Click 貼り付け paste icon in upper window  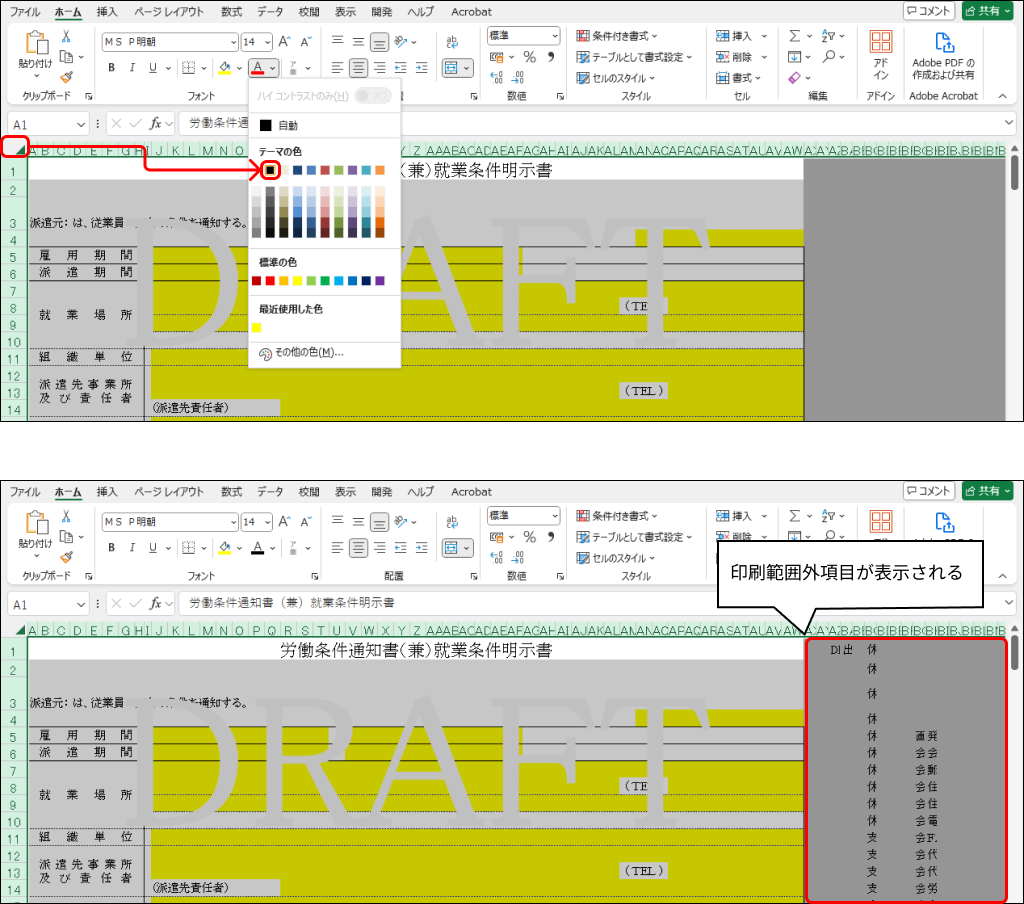36,44
